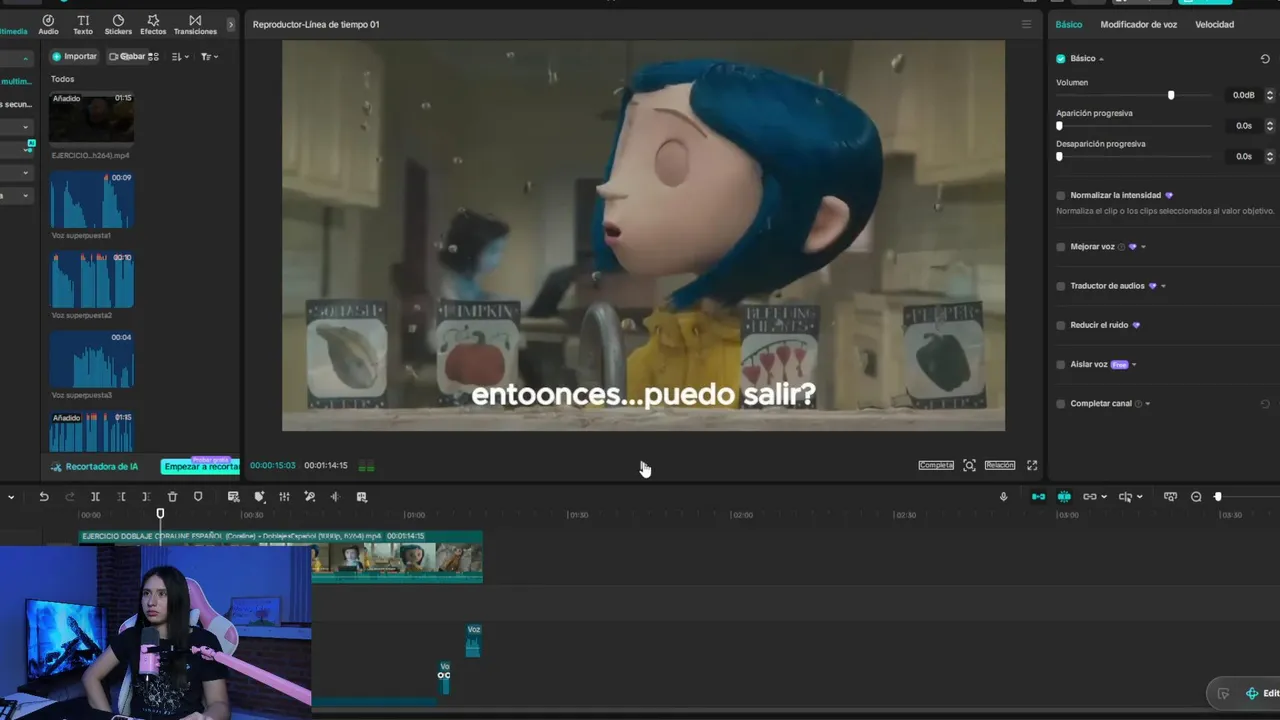Reset the Básico audio settings
1280x720 pixels.
(1265, 59)
